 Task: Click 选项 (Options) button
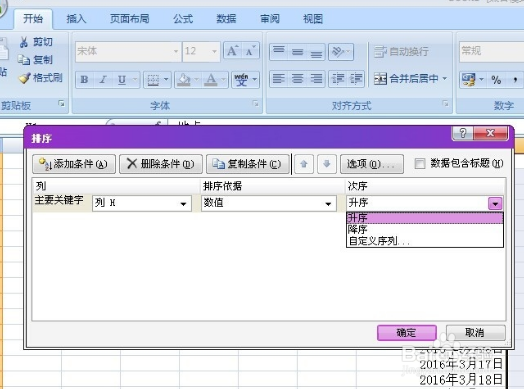(372, 164)
